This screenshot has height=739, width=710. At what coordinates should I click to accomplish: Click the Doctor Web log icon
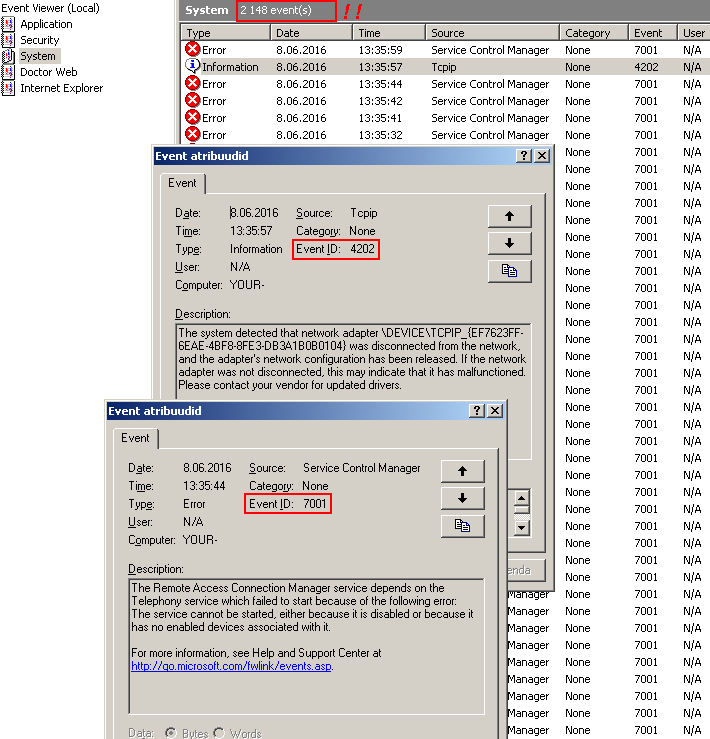[x=8, y=72]
